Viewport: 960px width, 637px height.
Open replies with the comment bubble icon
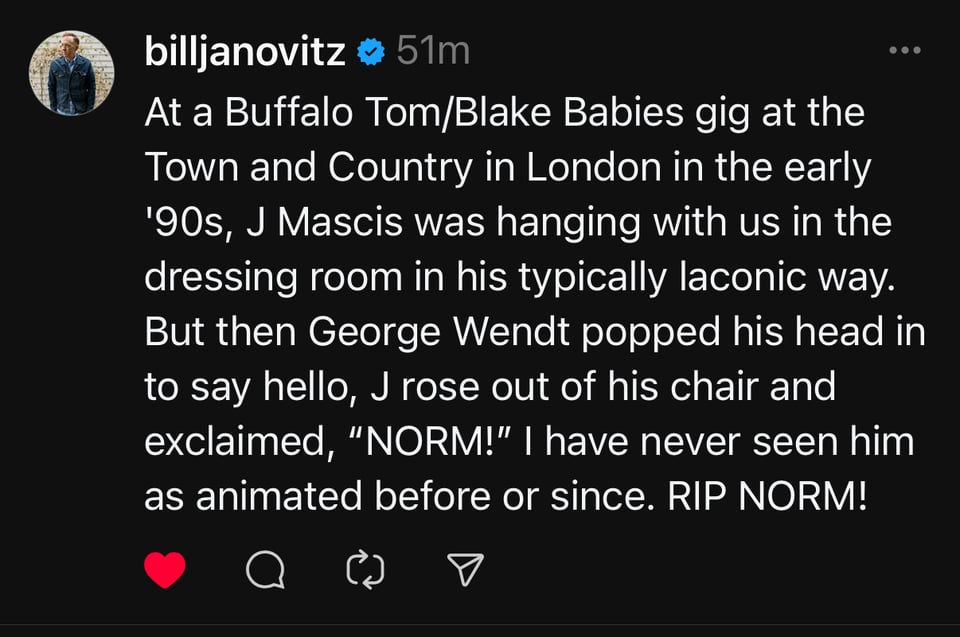265,570
